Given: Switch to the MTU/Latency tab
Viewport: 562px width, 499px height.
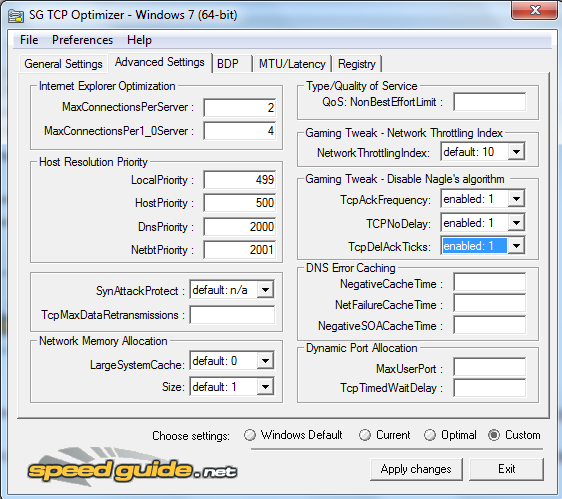Looking at the screenshot, I should pyautogui.click(x=292, y=64).
